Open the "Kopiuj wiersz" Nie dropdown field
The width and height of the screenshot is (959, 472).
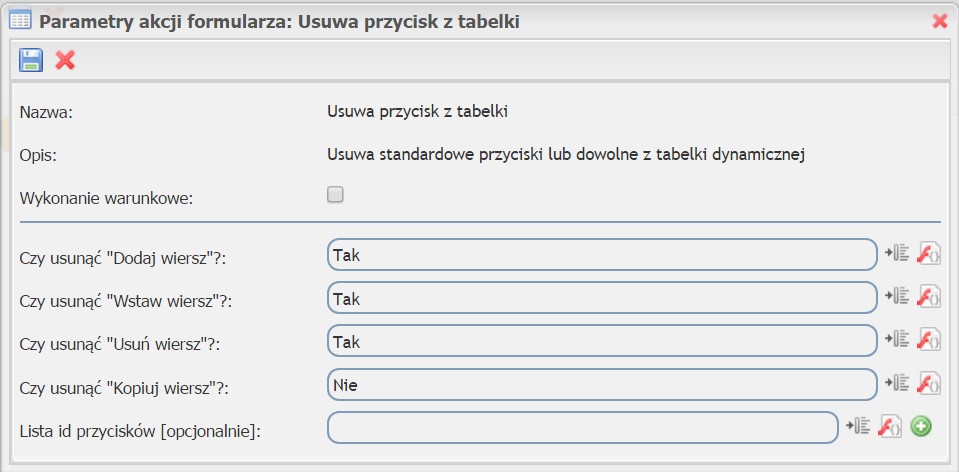pos(601,384)
